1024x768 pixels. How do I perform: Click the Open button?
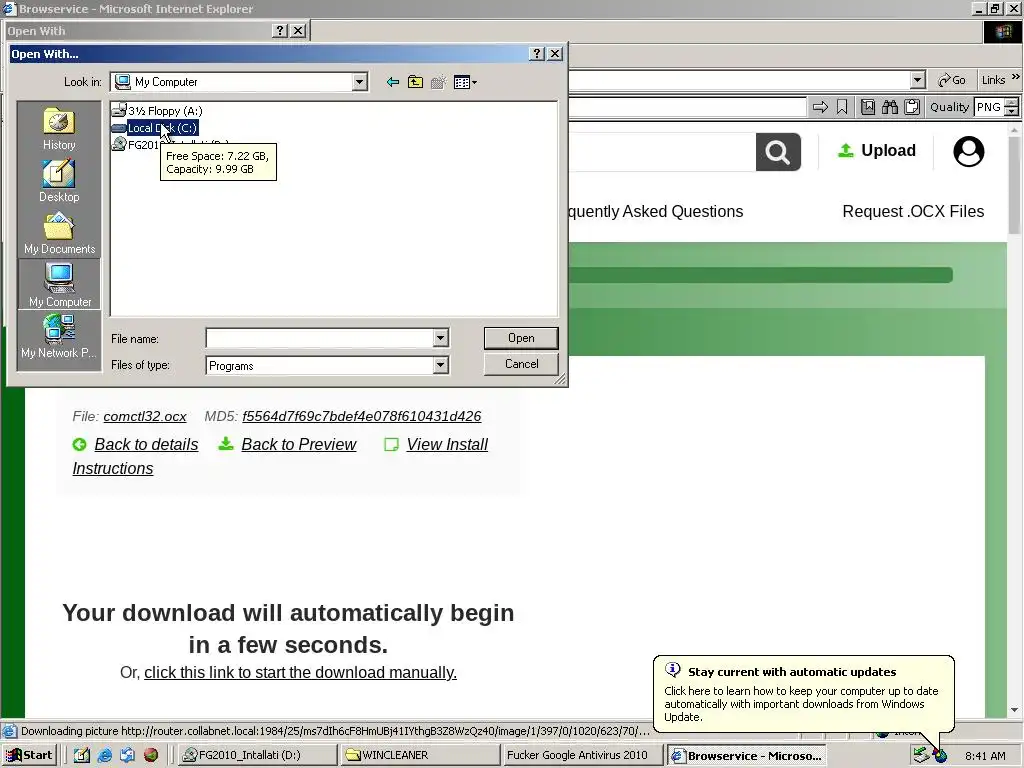(521, 338)
